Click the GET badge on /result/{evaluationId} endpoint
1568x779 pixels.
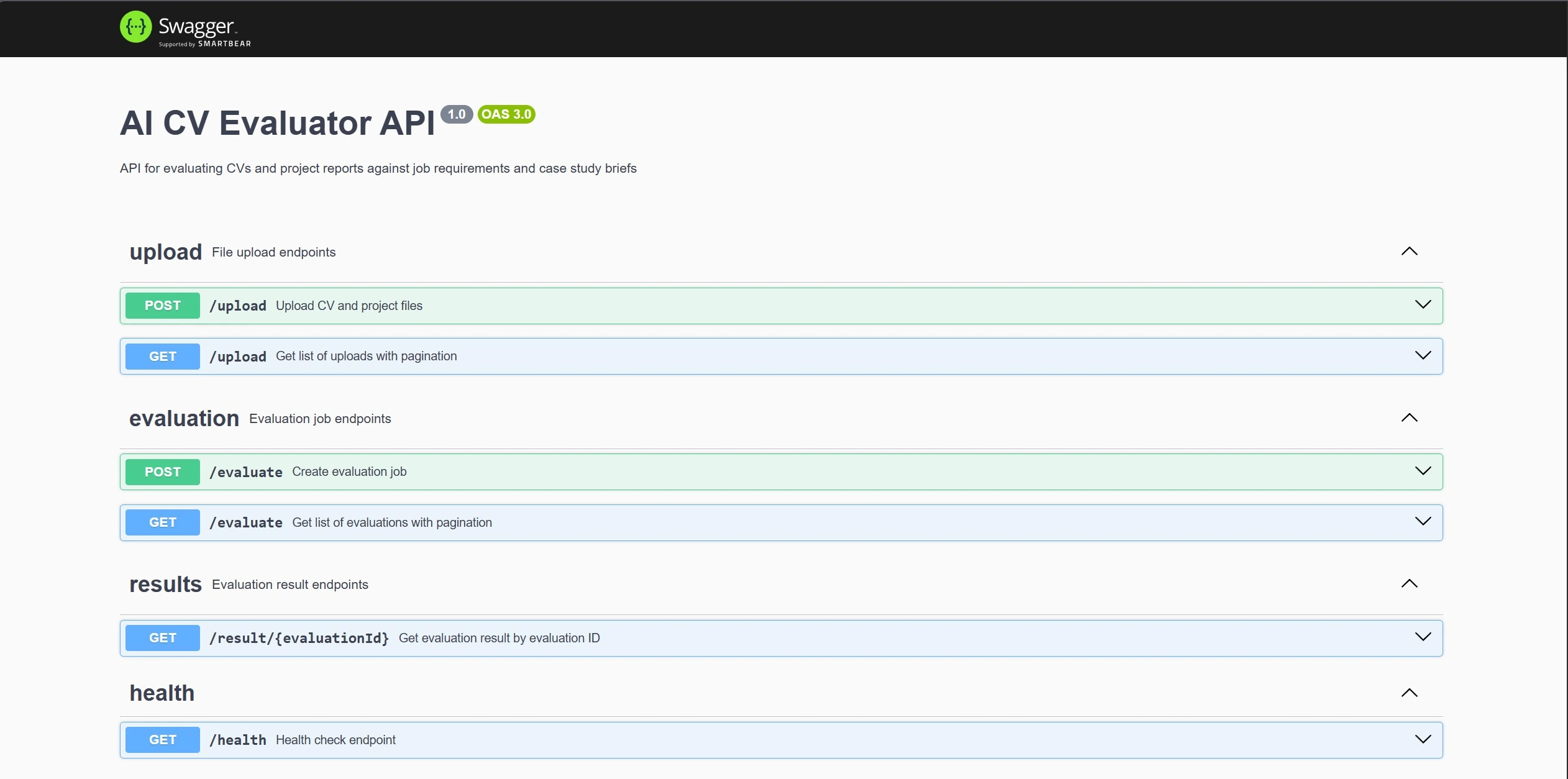coord(162,637)
